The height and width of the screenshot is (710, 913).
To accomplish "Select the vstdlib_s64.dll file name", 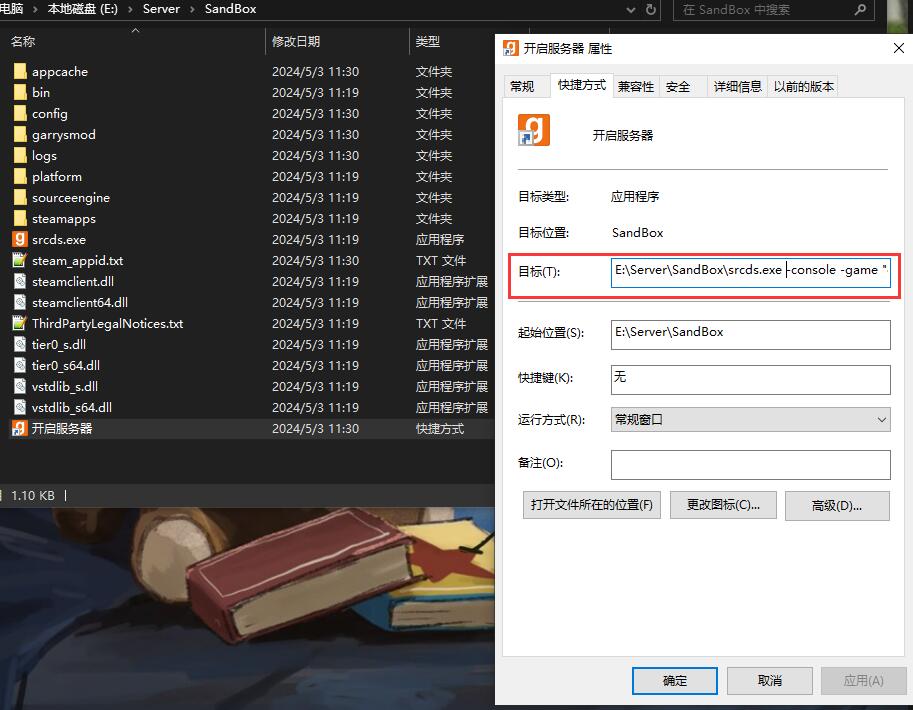I will pyautogui.click(x=72, y=408).
